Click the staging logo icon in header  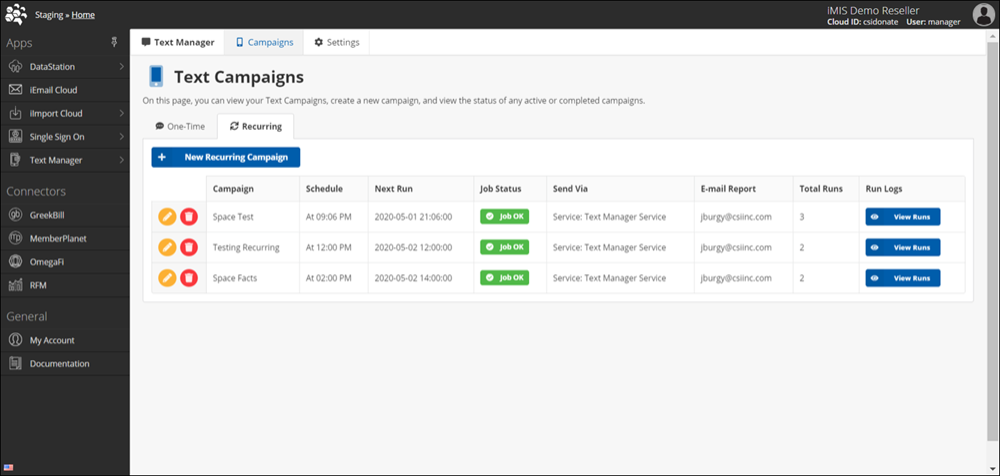pyautogui.click(x=15, y=14)
